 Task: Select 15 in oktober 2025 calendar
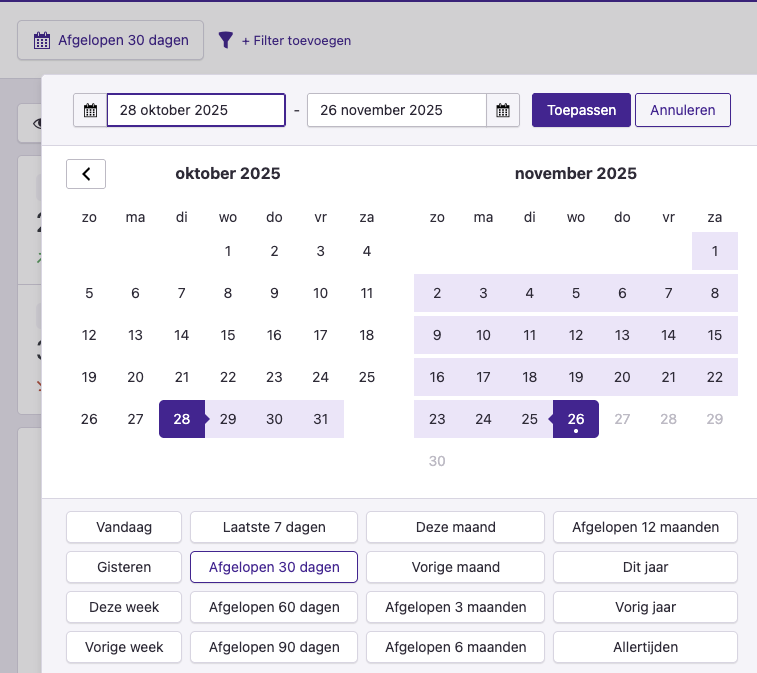coord(228,335)
